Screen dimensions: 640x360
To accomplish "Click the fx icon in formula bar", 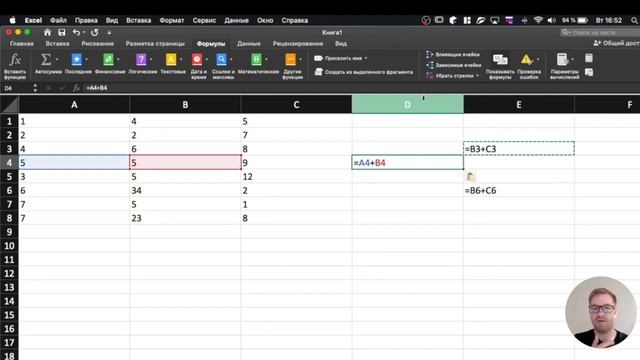I will pyautogui.click(x=76, y=88).
